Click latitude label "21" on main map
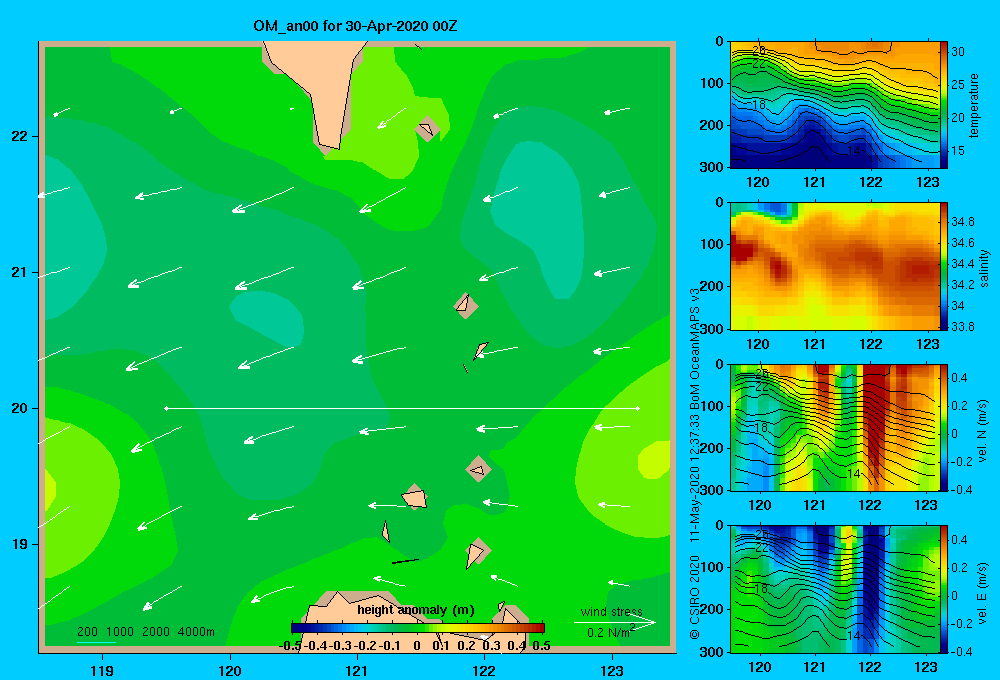The height and width of the screenshot is (680, 1000). click(20, 272)
